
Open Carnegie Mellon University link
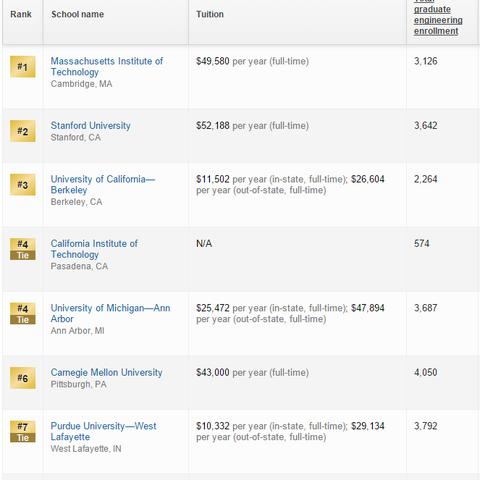coord(107,372)
